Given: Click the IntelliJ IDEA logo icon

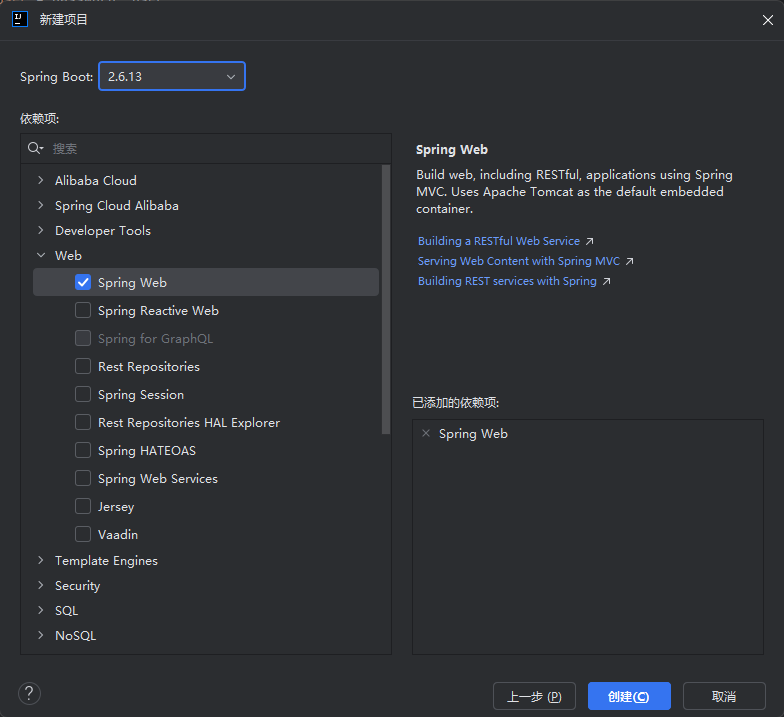Looking at the screenshot, I should tap(20, 20).
